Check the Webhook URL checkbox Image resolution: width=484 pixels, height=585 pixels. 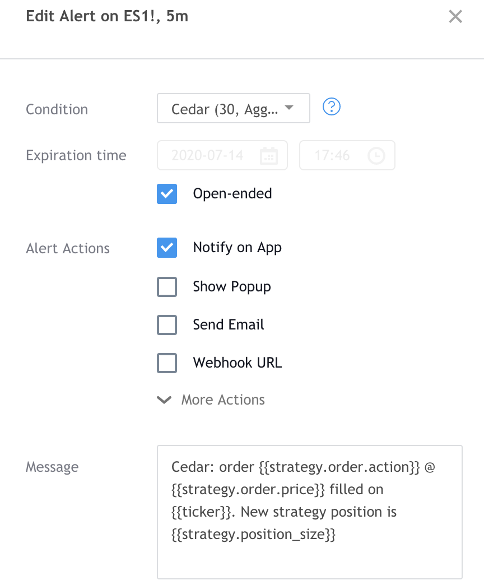click(167, 363)
